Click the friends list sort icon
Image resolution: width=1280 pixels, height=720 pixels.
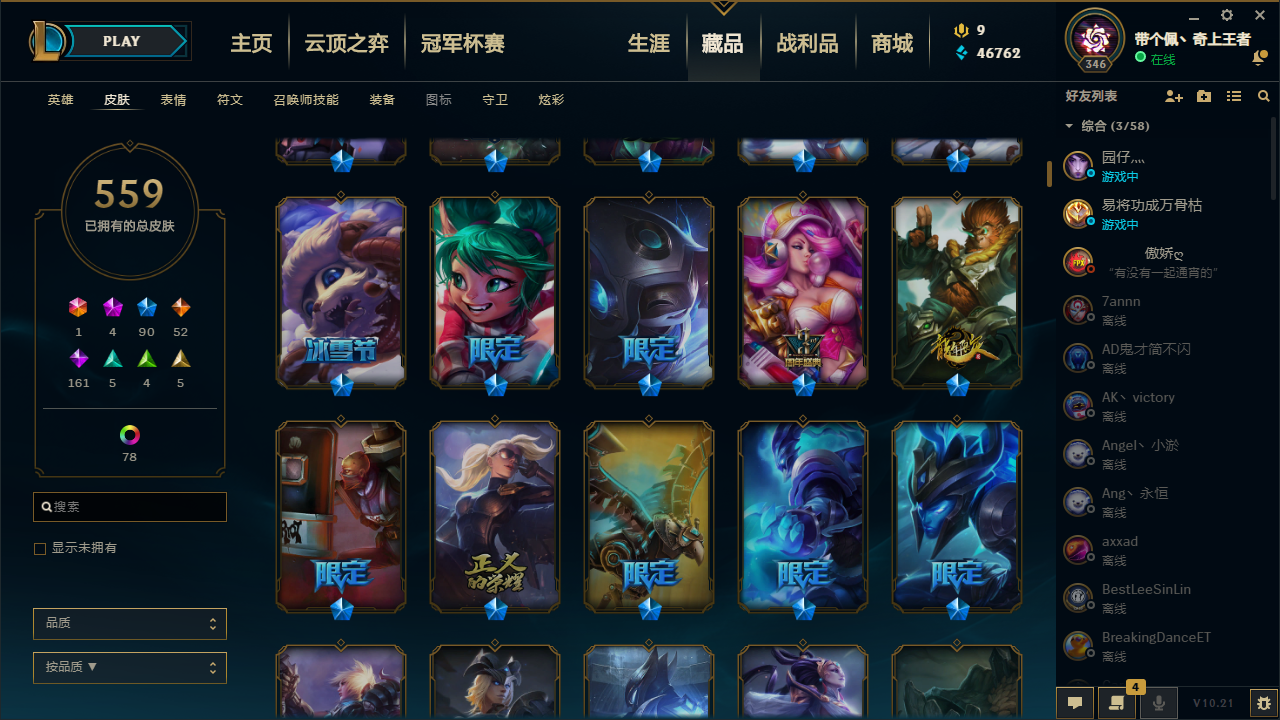point(1234,96)
